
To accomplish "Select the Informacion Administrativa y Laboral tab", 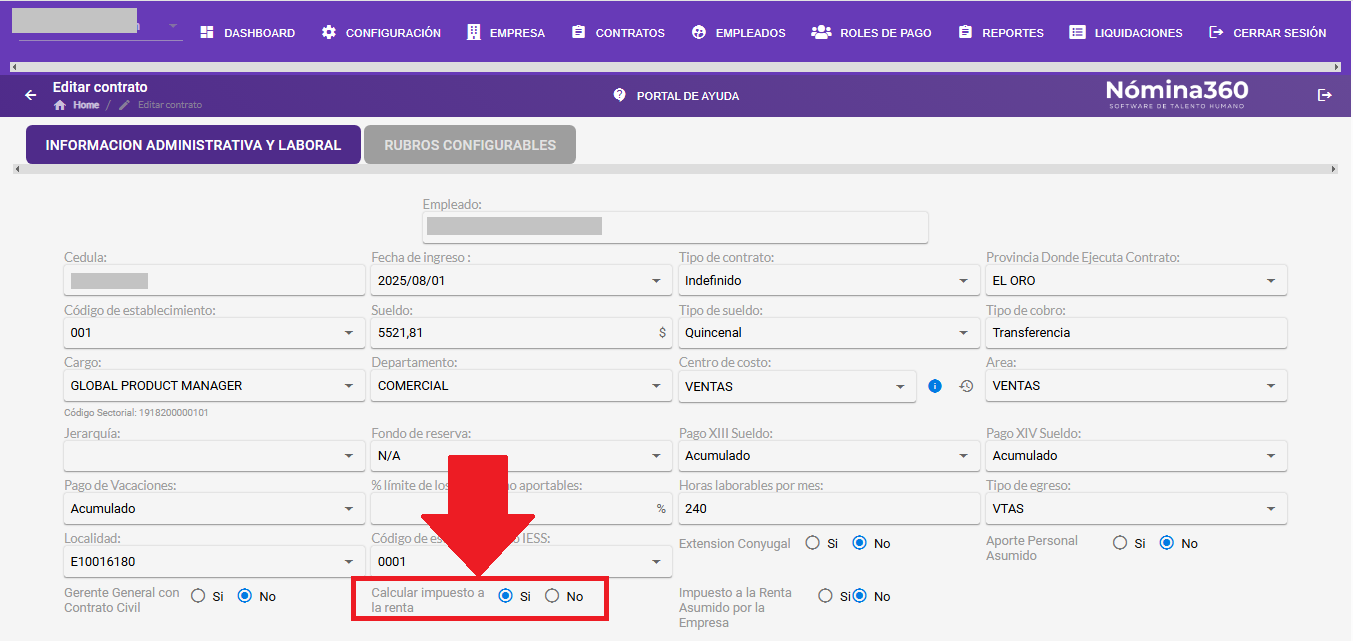I will point(193,145).
